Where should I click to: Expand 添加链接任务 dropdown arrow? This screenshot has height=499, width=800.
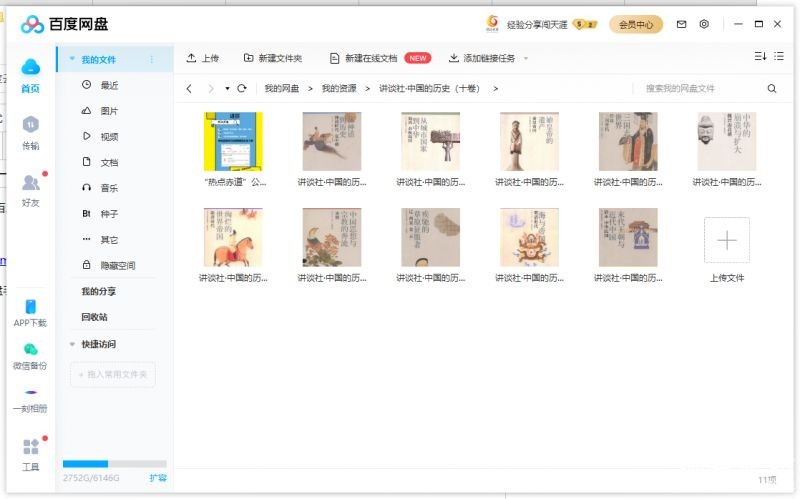pyautogui.click(x=526, y=59)
